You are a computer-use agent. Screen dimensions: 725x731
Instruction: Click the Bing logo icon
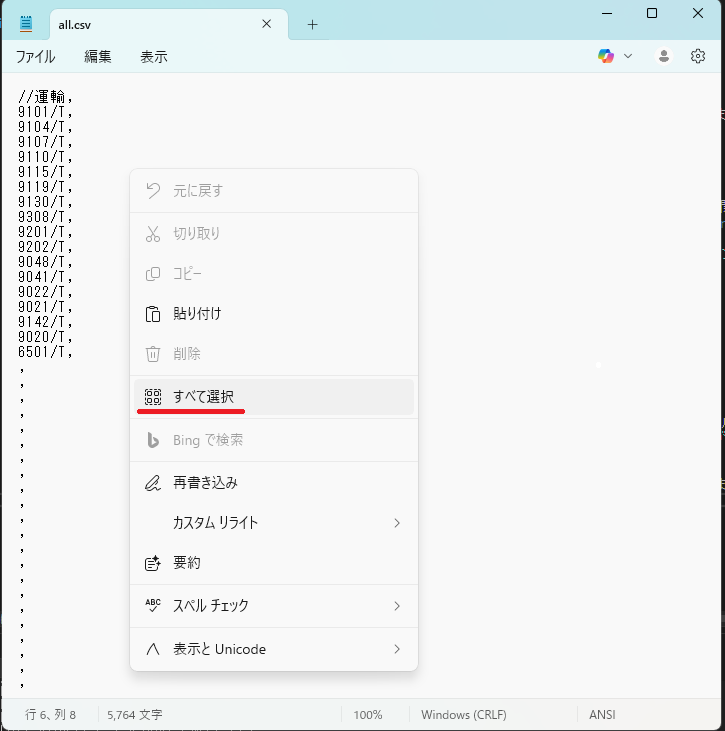(x=153, y=440)
